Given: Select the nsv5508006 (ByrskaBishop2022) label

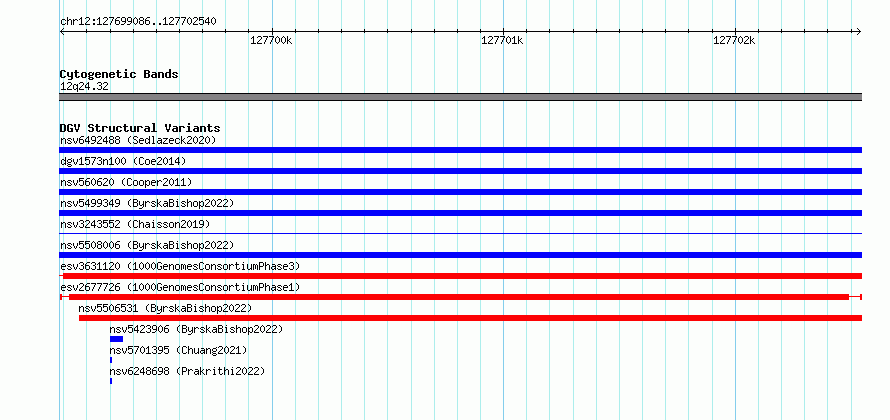Looking at the screenshot, I should coord(147,245).
